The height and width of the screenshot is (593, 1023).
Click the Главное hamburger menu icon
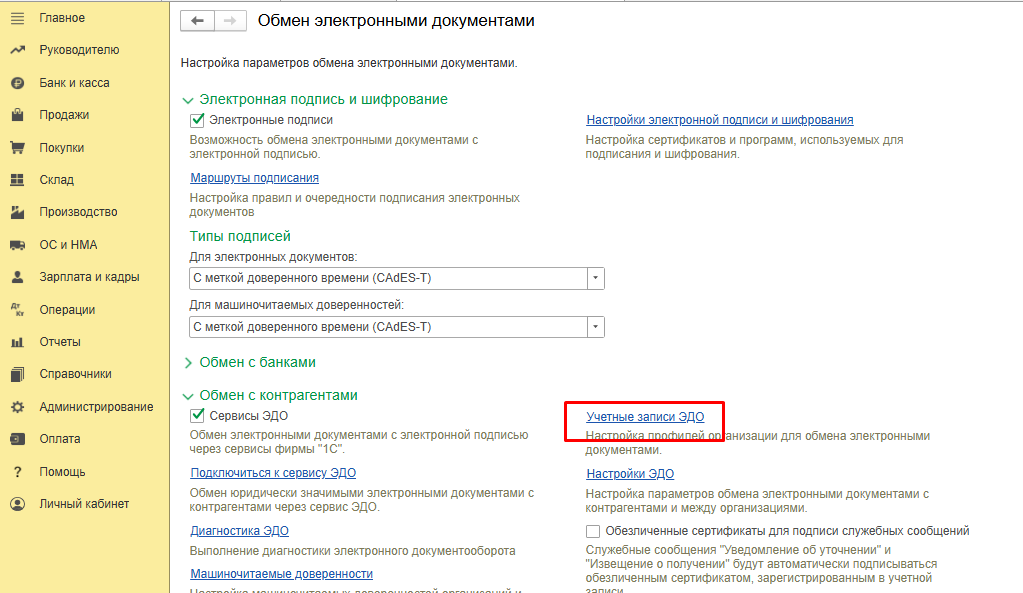tap(18, 18)
